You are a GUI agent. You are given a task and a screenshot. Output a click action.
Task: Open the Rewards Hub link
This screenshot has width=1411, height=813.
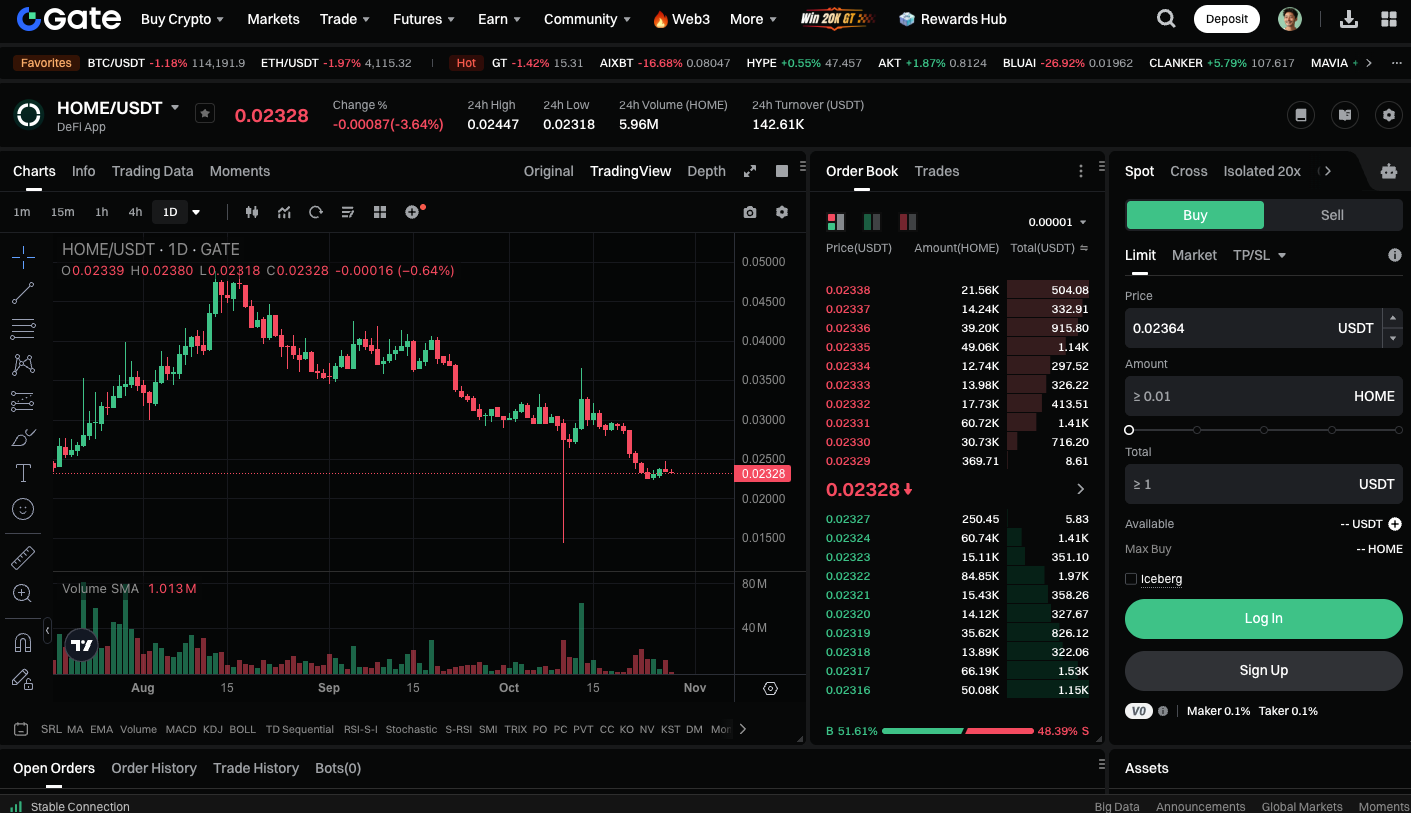(x=953, y=19)
